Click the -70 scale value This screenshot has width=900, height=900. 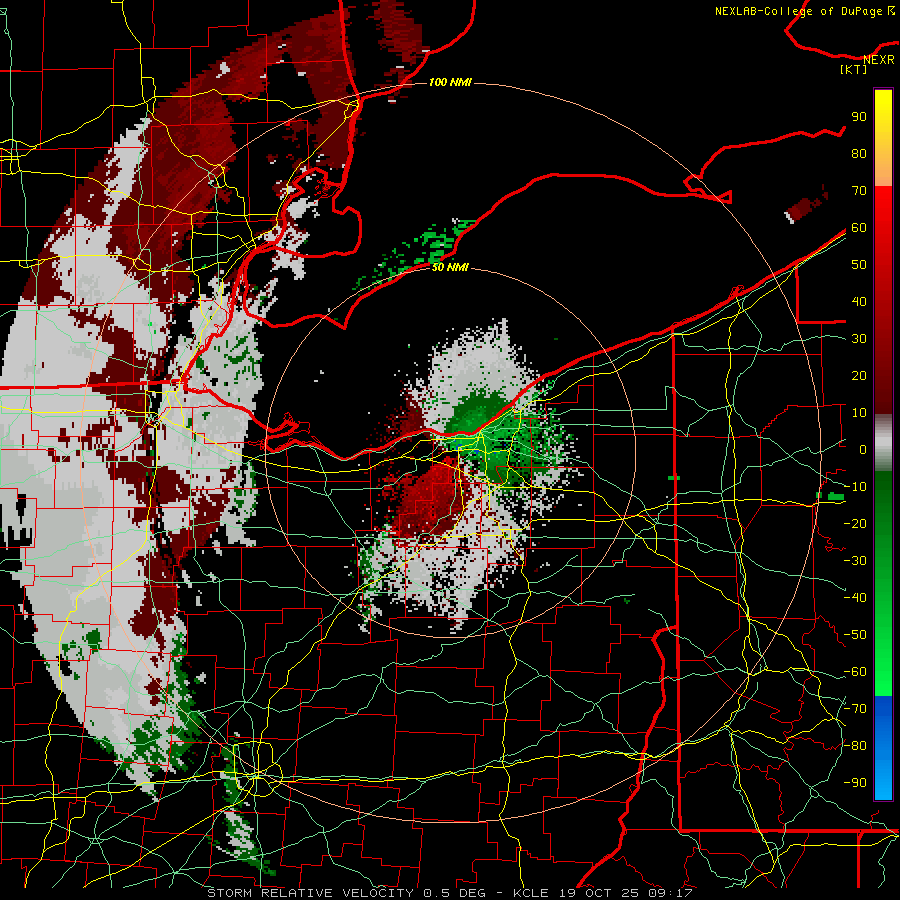[x=855, y=709]
